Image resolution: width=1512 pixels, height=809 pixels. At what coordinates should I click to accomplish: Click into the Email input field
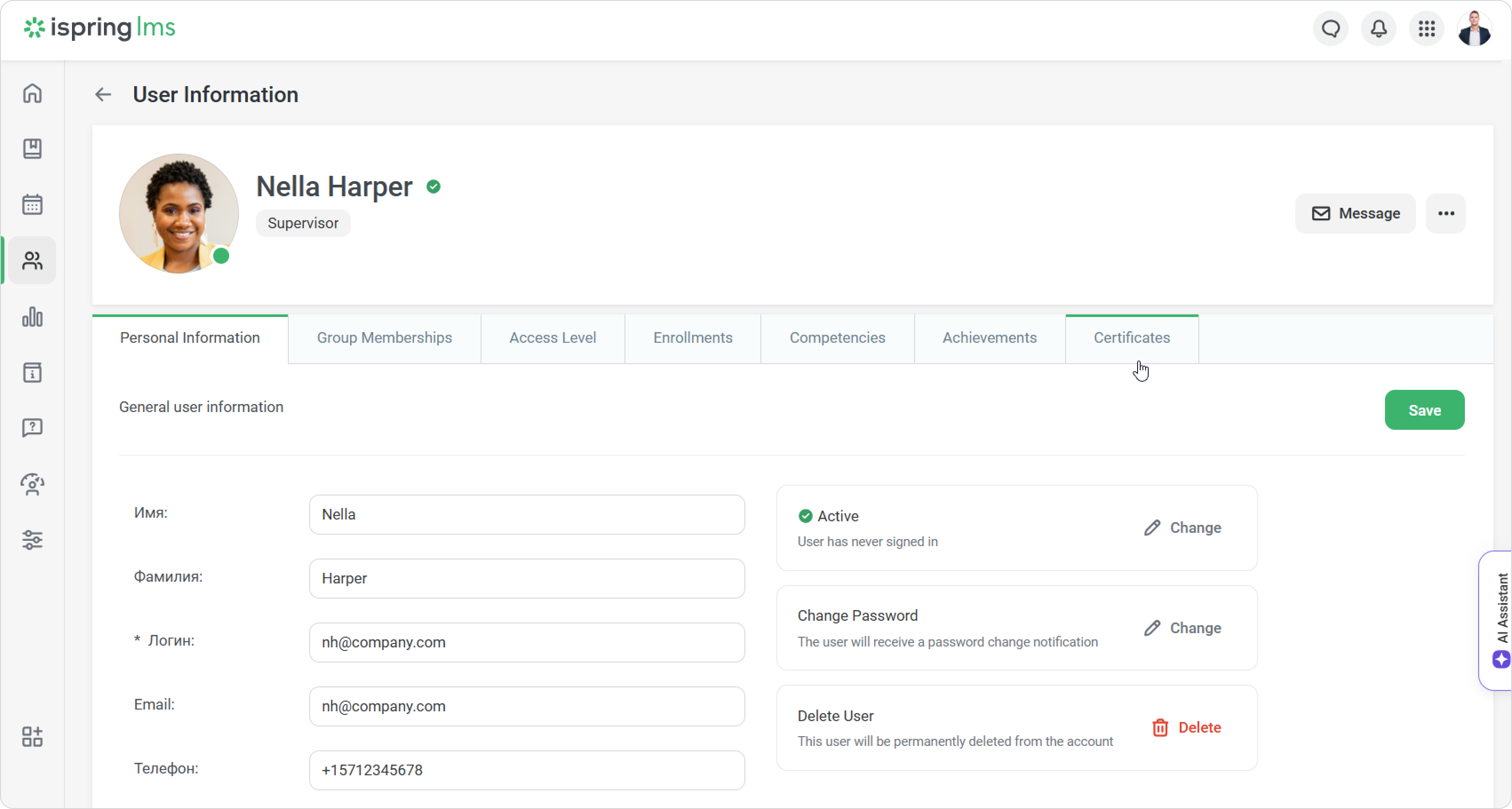tap(526, 706)
